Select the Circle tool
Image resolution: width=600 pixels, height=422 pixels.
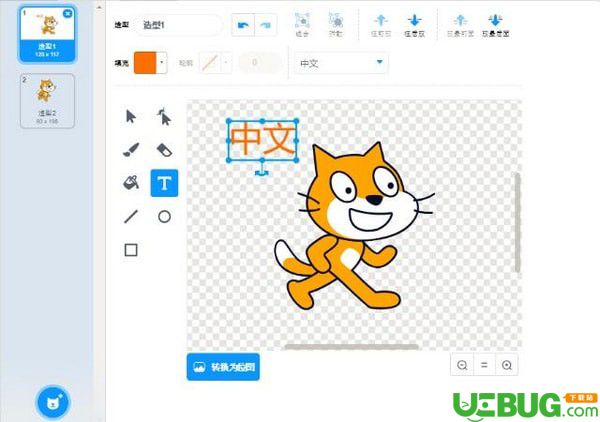[x=164, y=217]
